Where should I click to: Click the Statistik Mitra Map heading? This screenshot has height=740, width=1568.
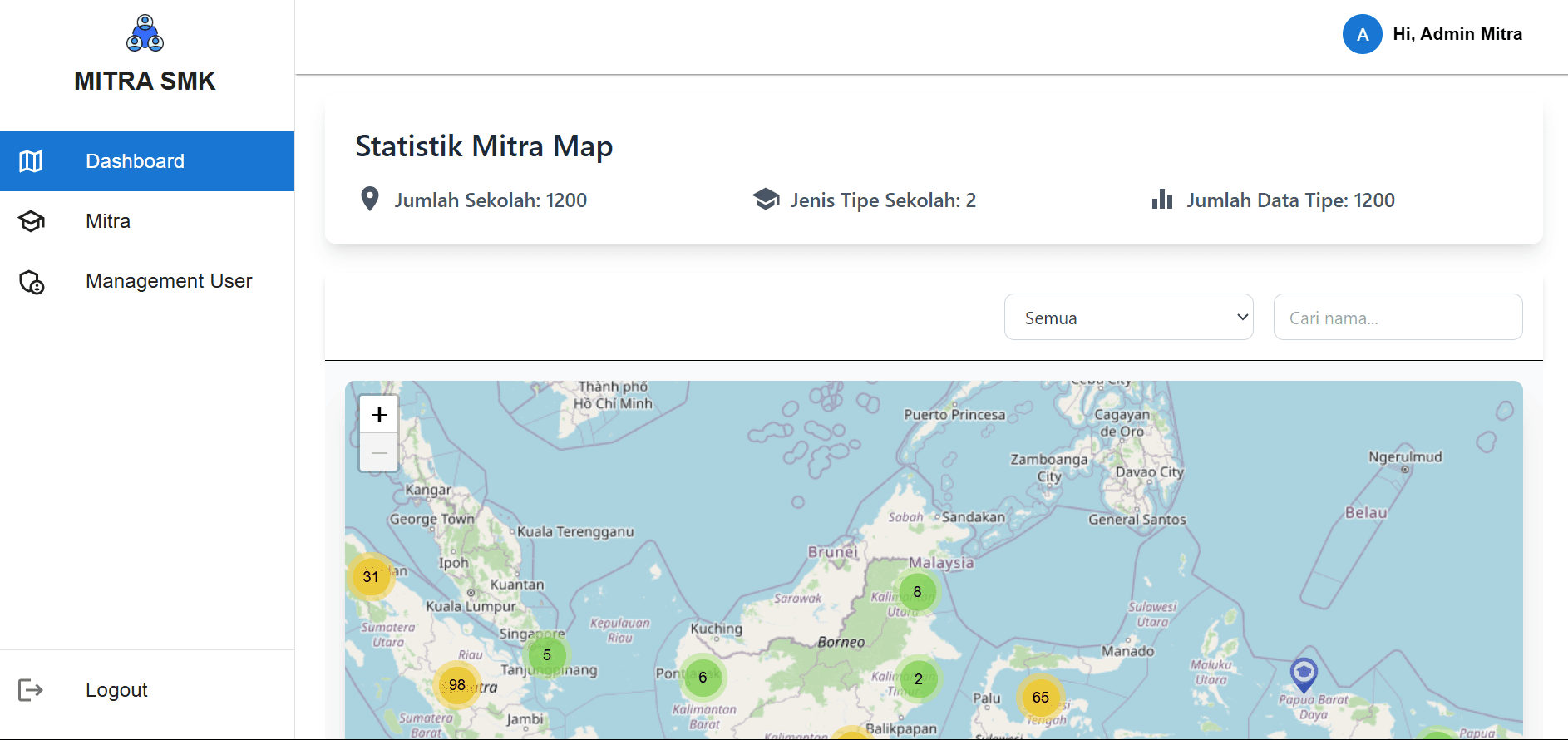[484, 146]
